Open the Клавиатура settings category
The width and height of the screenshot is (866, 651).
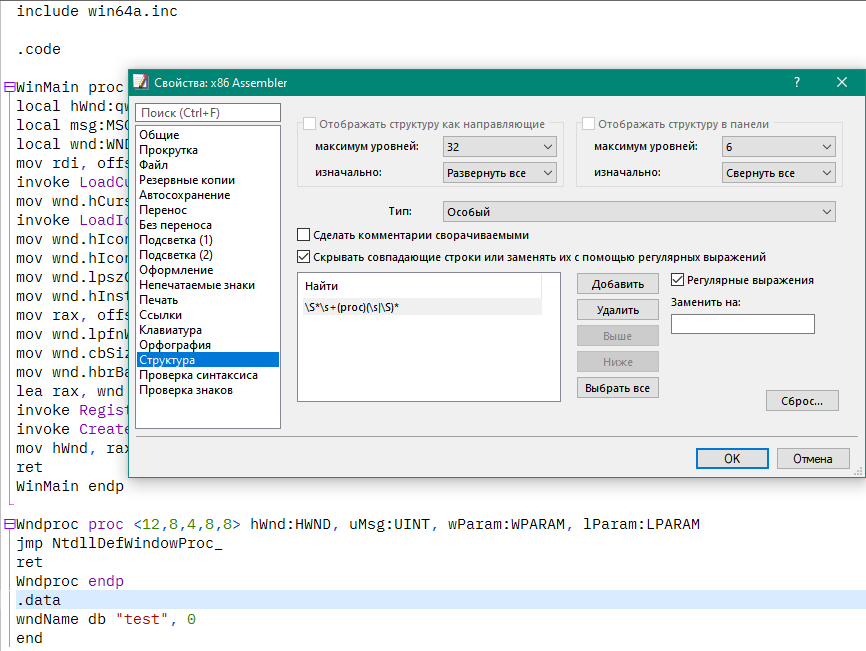[x=171, y=330]
